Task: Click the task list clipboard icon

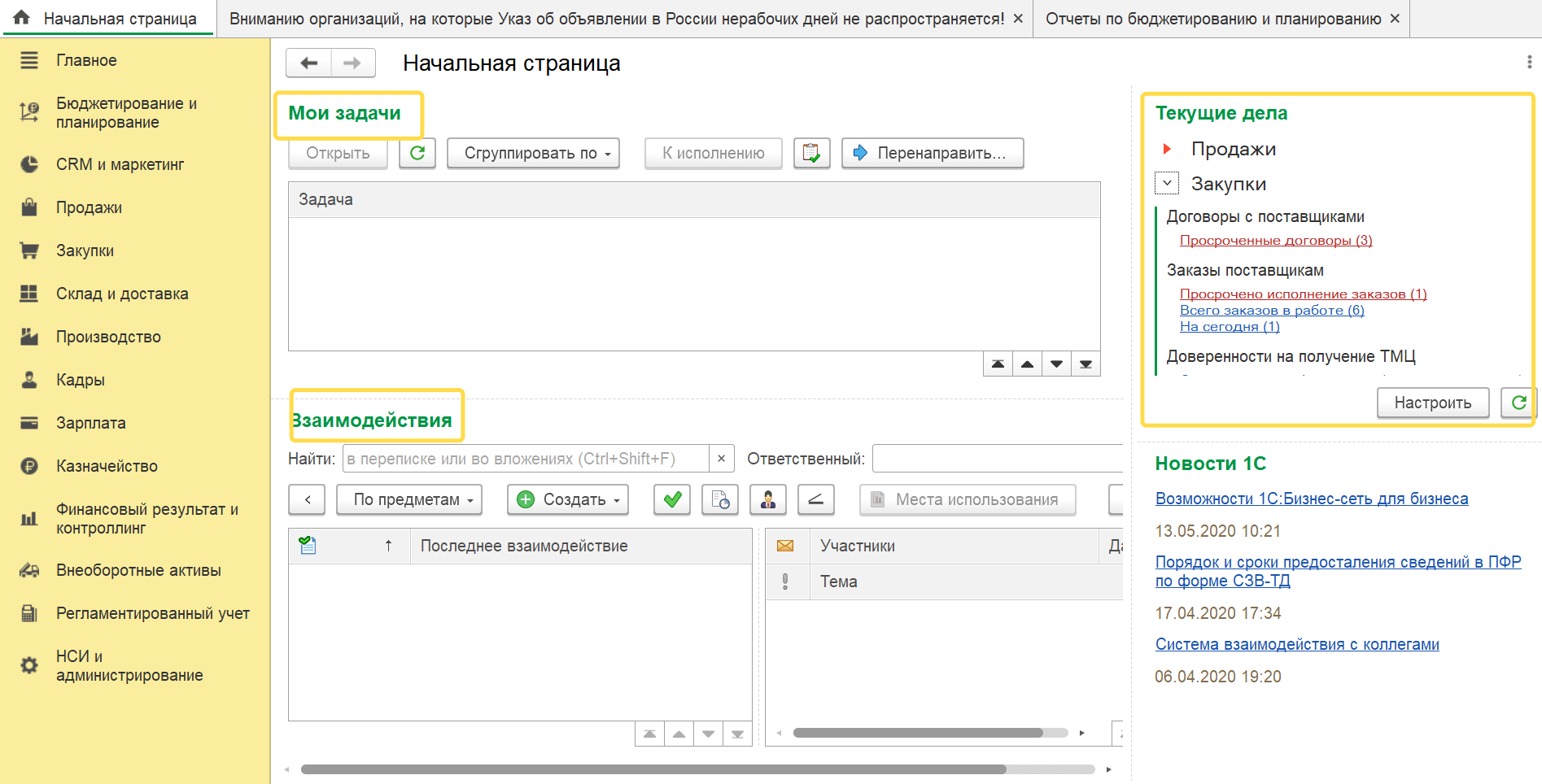Action: (811, 153)
